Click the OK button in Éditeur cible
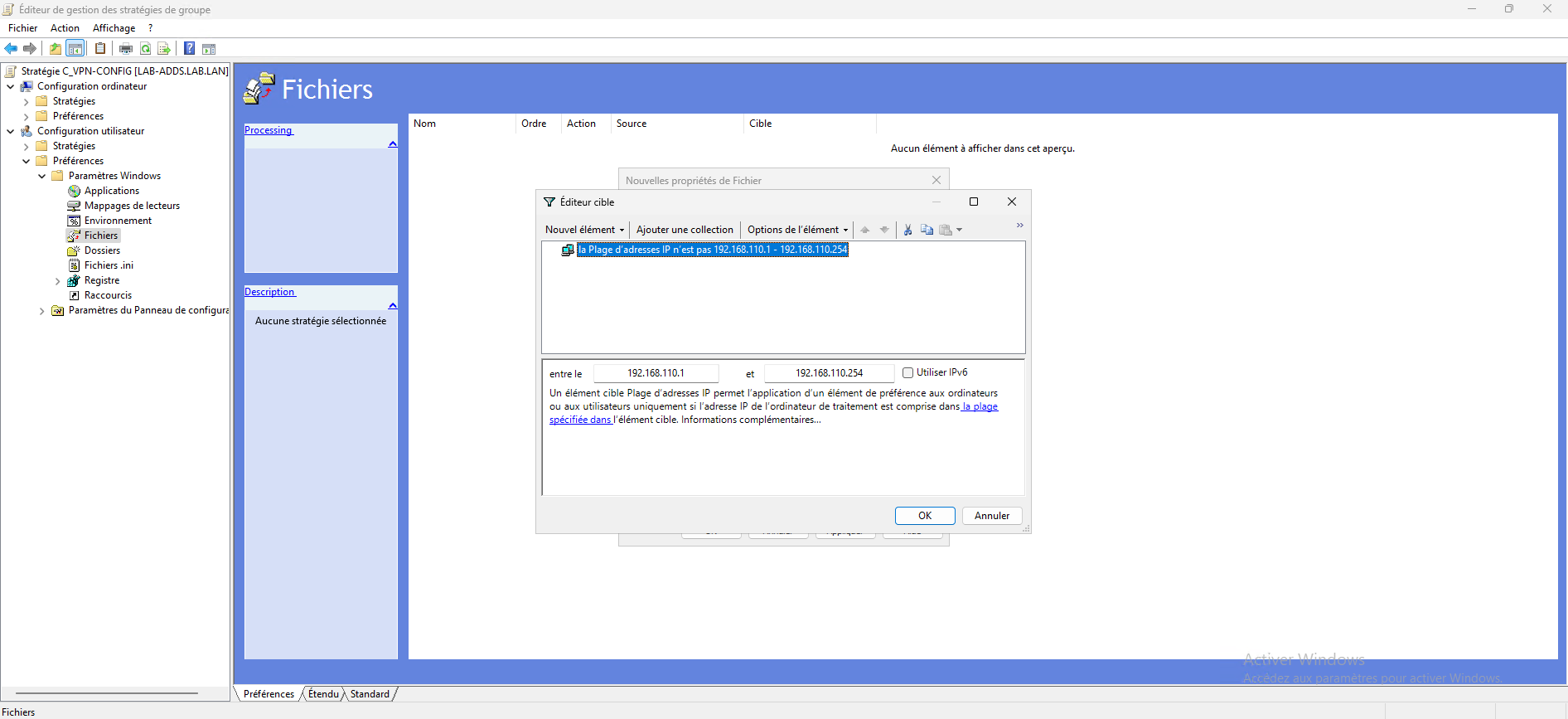 924,516
